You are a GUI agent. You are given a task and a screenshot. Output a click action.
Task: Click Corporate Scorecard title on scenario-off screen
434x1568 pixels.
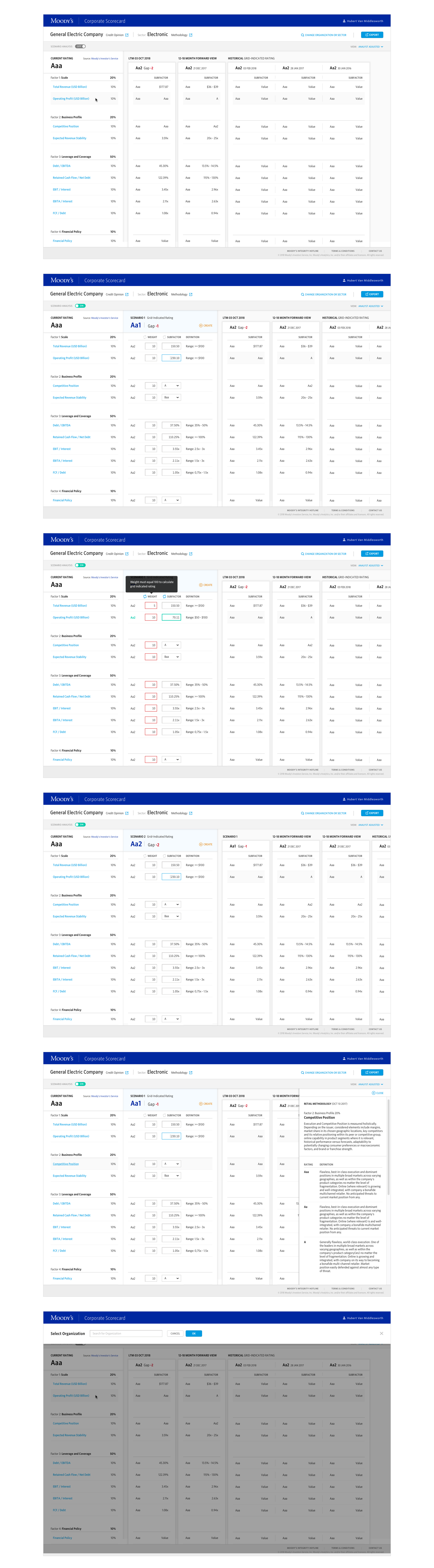point(105,21)
